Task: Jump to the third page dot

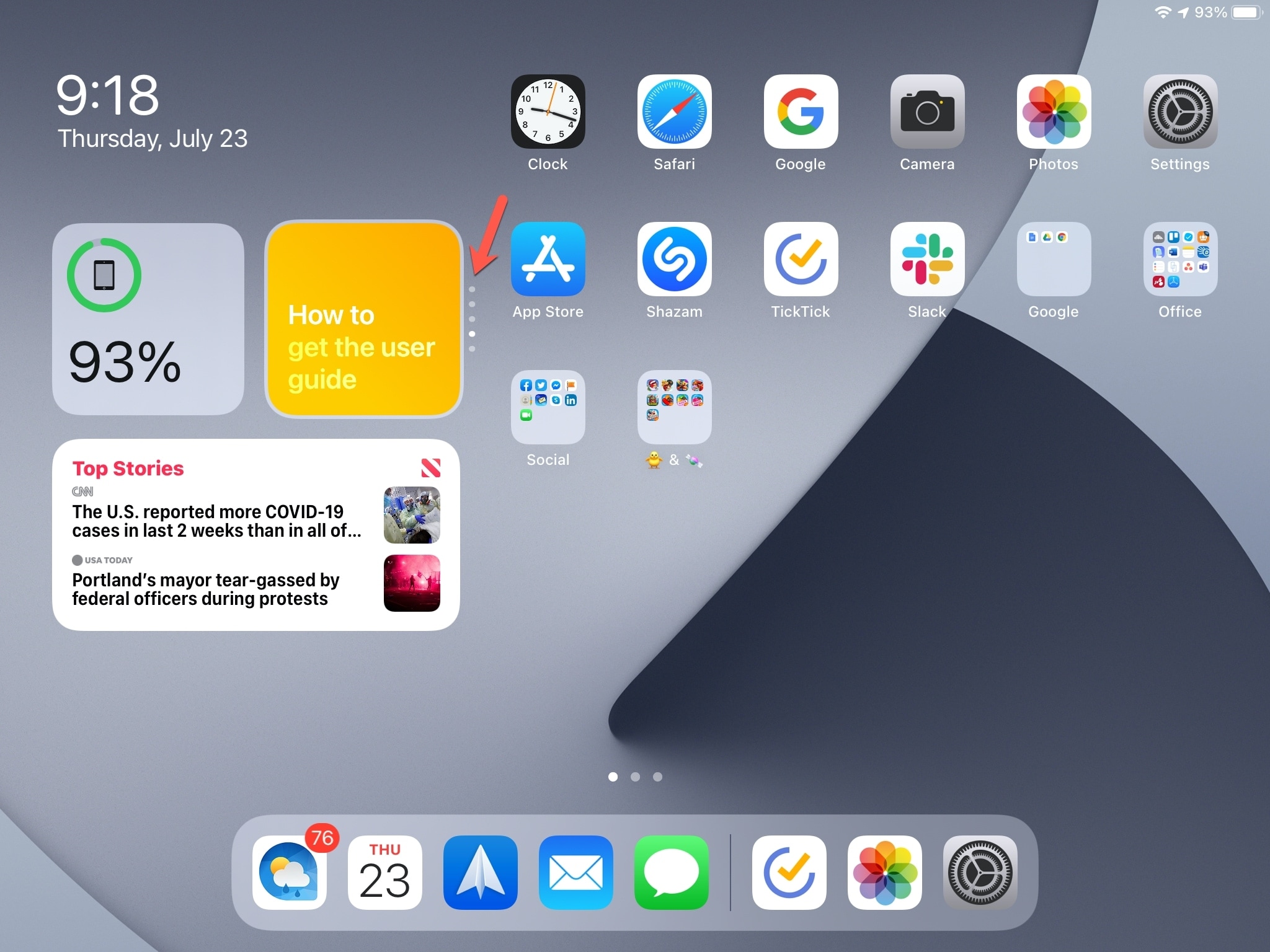Action: [658, 777]
